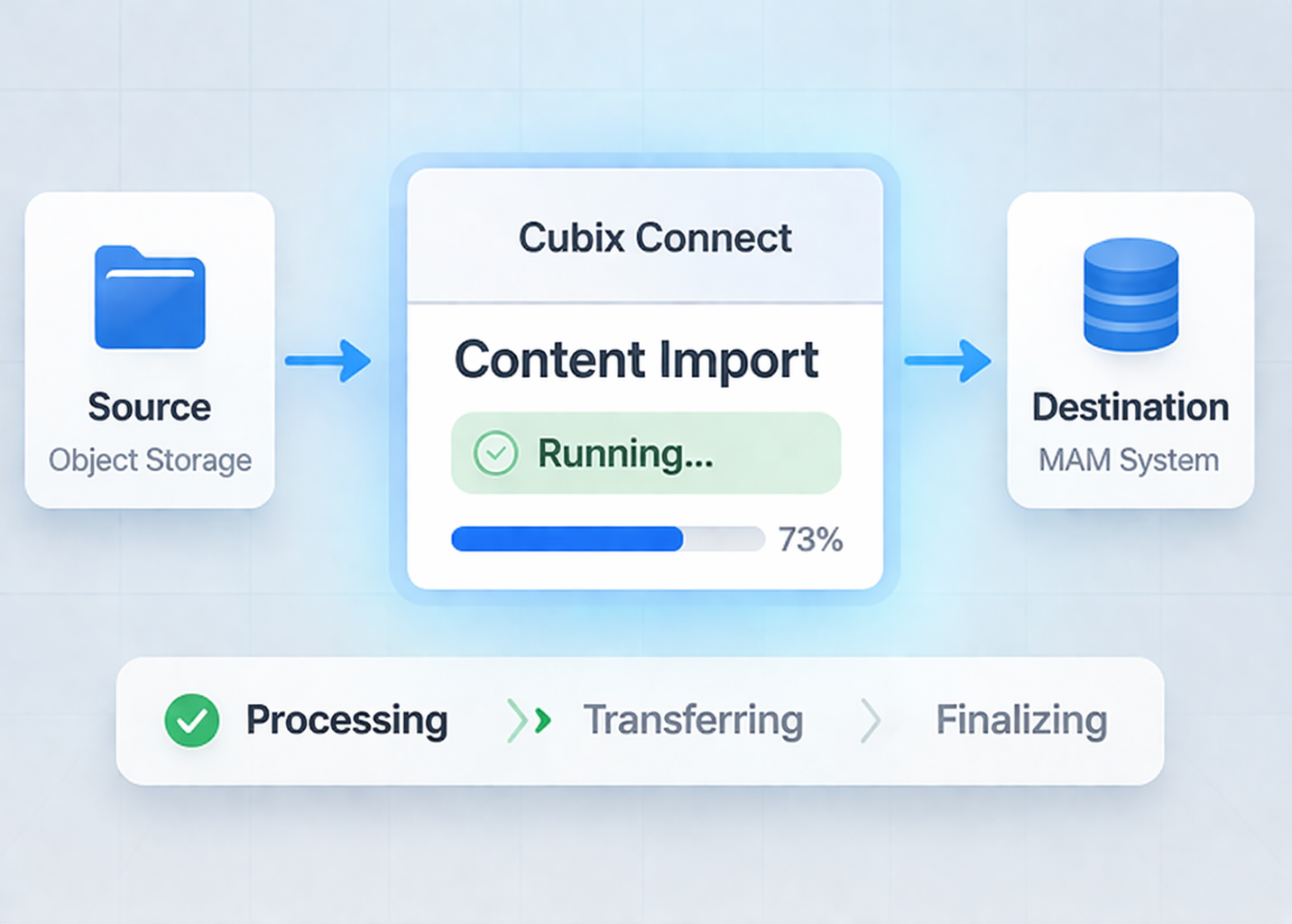This screenshot has height=924, width=1292.
Task: Click the Destination label text
Action: (x=1130, y=407)
